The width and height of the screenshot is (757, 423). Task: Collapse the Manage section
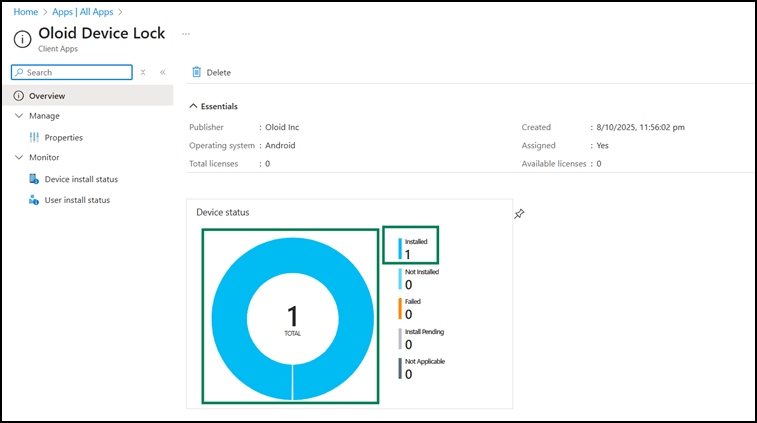click(19, 116)
